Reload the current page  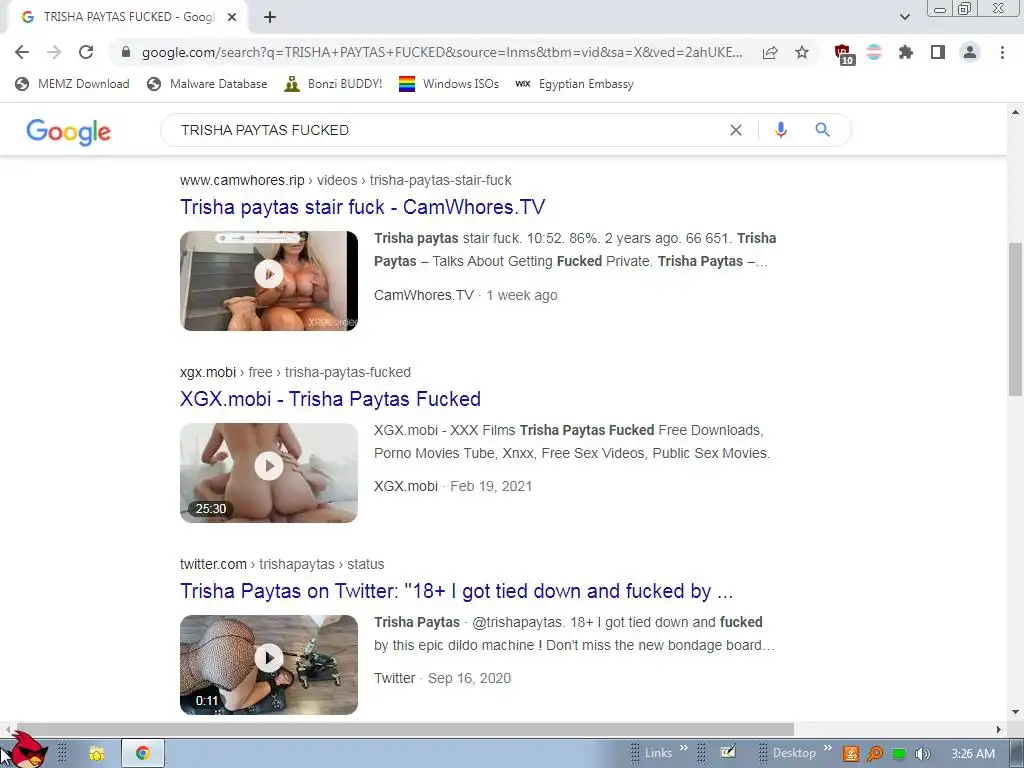tap(86, 52)
